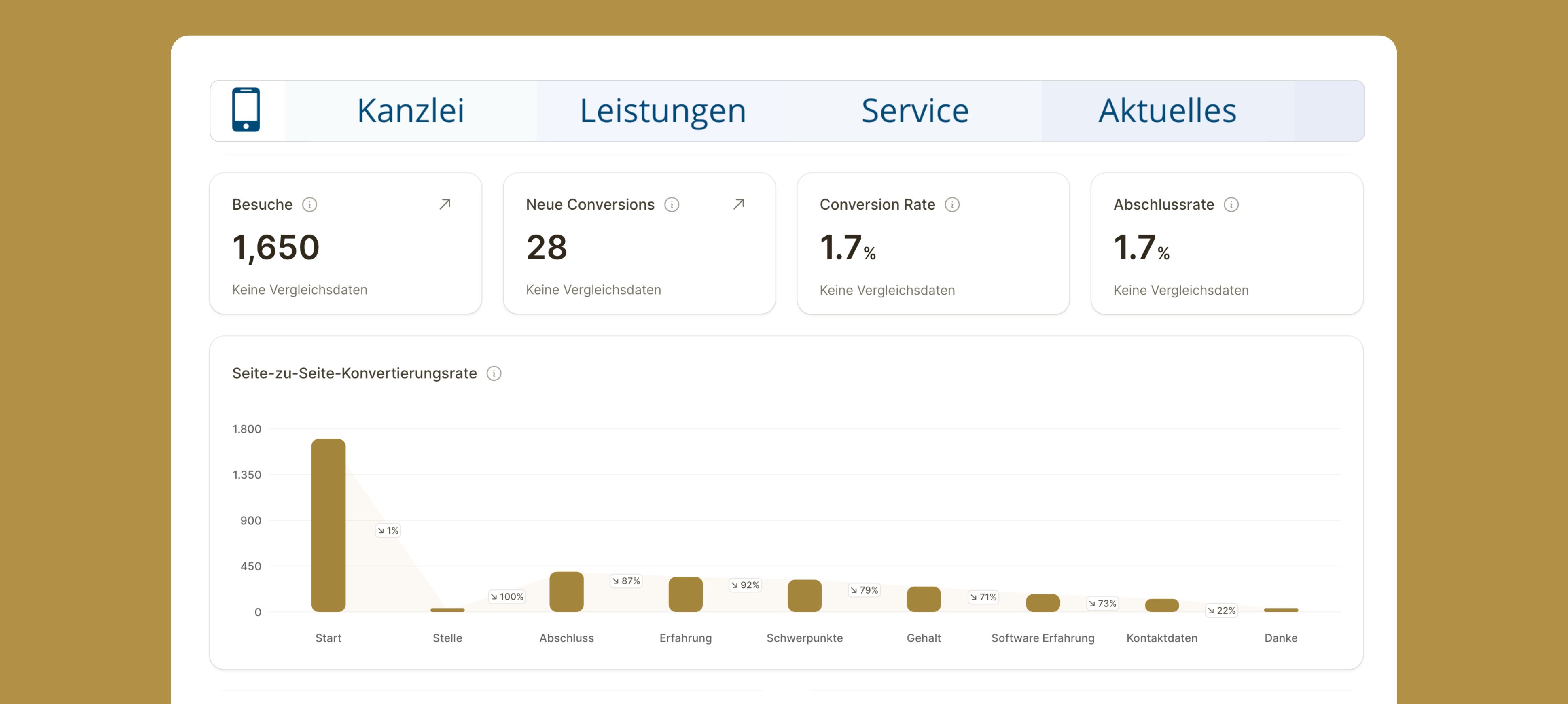Open Neue Conversions details arrow
This screenshot has width=1568, height=704.
(x=738, y=204)
